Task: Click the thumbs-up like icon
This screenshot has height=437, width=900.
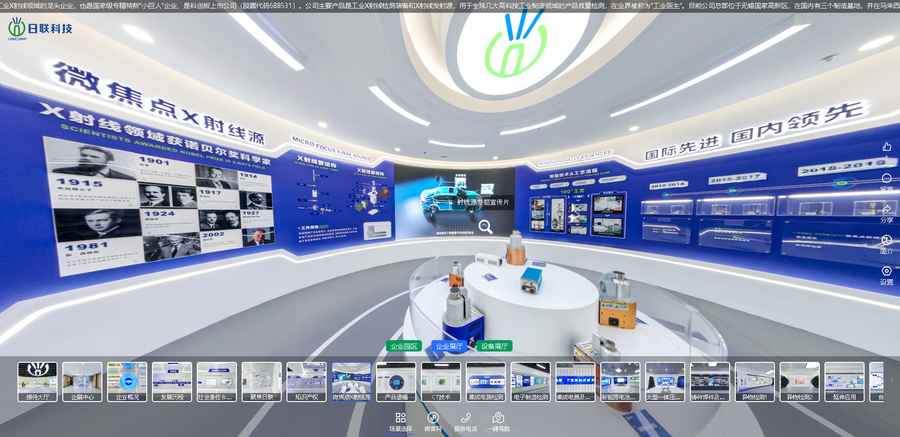Action: 887,146
